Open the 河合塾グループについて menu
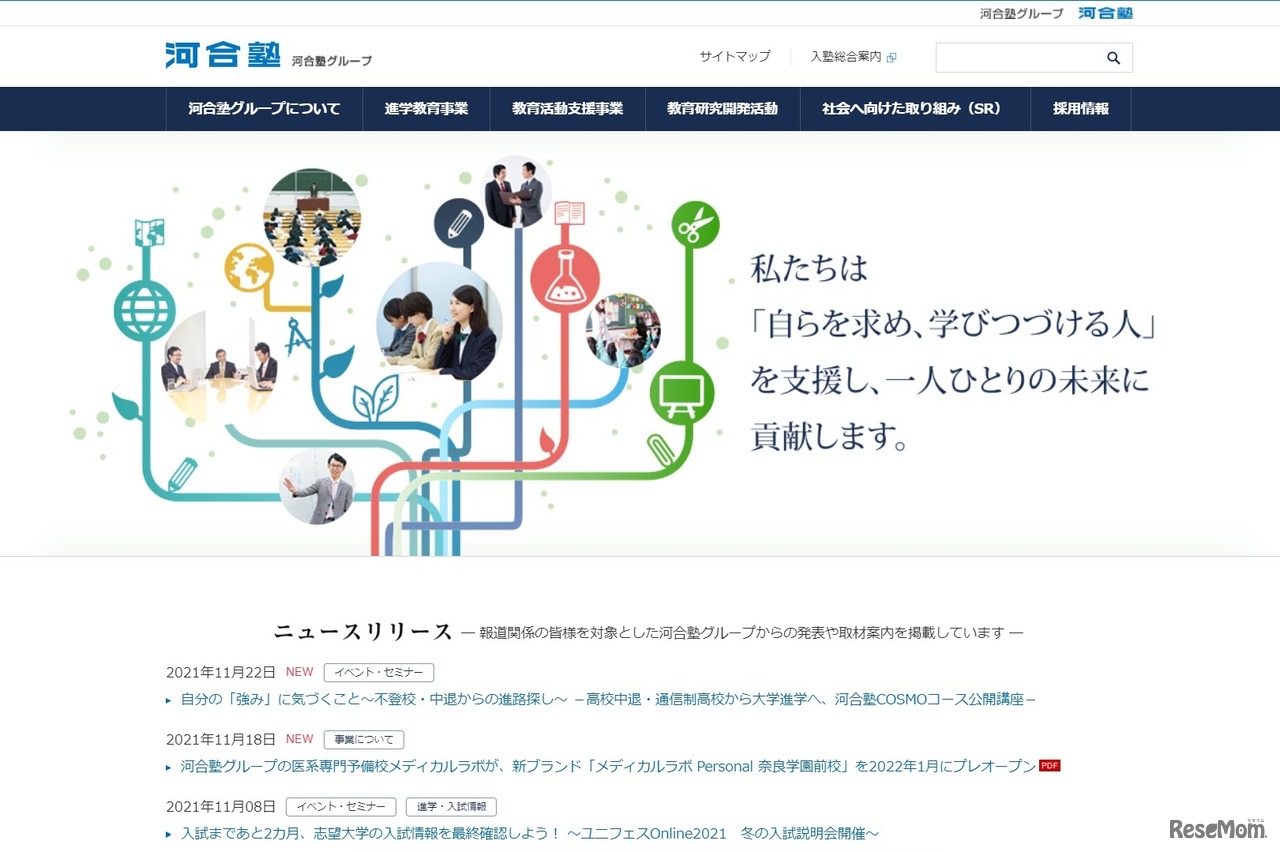This screenshot has height=852, width=1280. click(x=264, y=109)
